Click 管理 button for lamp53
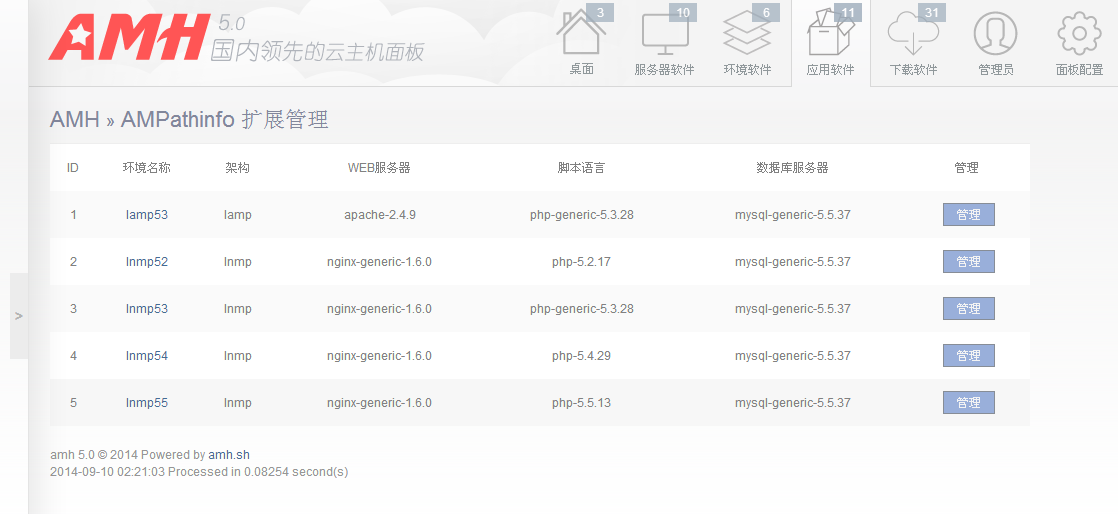Viewport: 1118px width, 514px height. [968, 215]
